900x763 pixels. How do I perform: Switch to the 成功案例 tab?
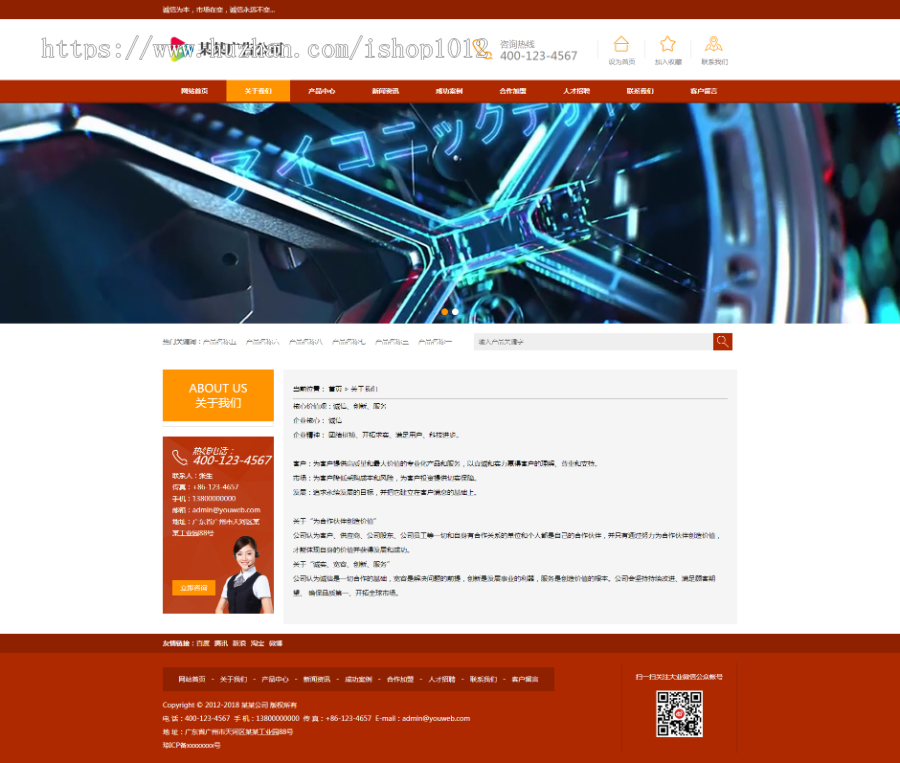pyautogui.click(x=450, y=90)
